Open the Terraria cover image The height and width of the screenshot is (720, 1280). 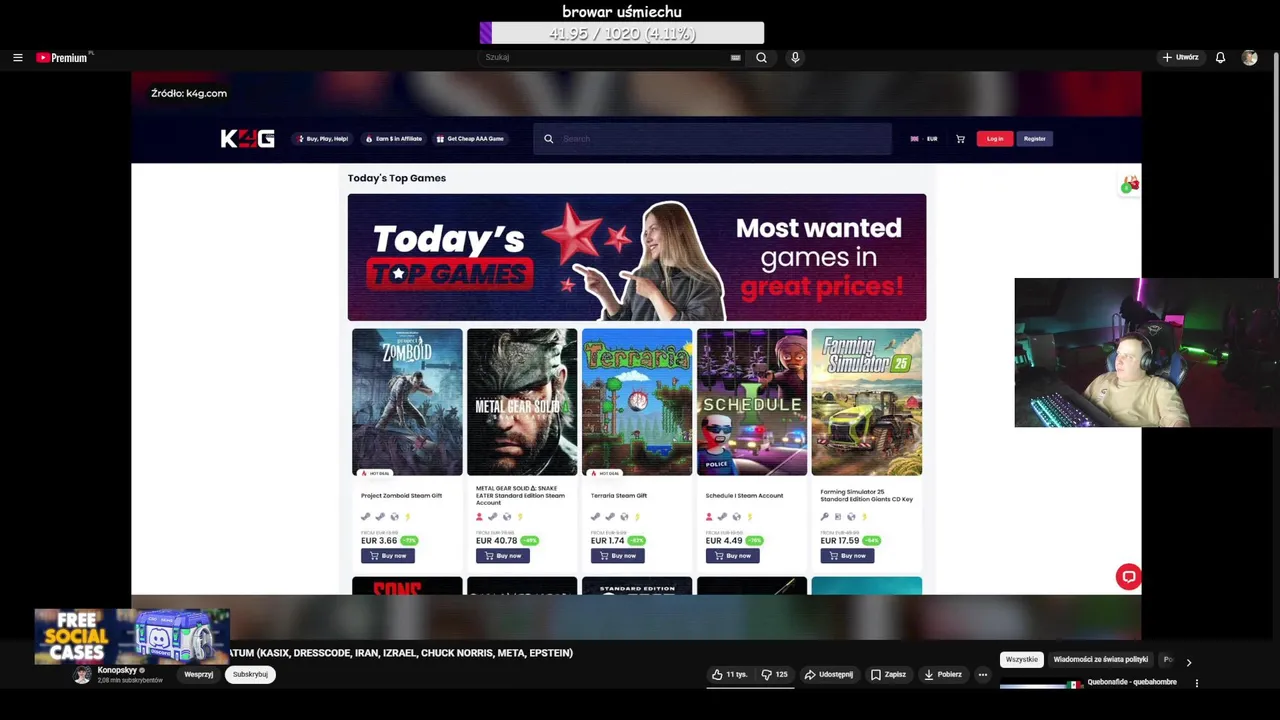637,402
